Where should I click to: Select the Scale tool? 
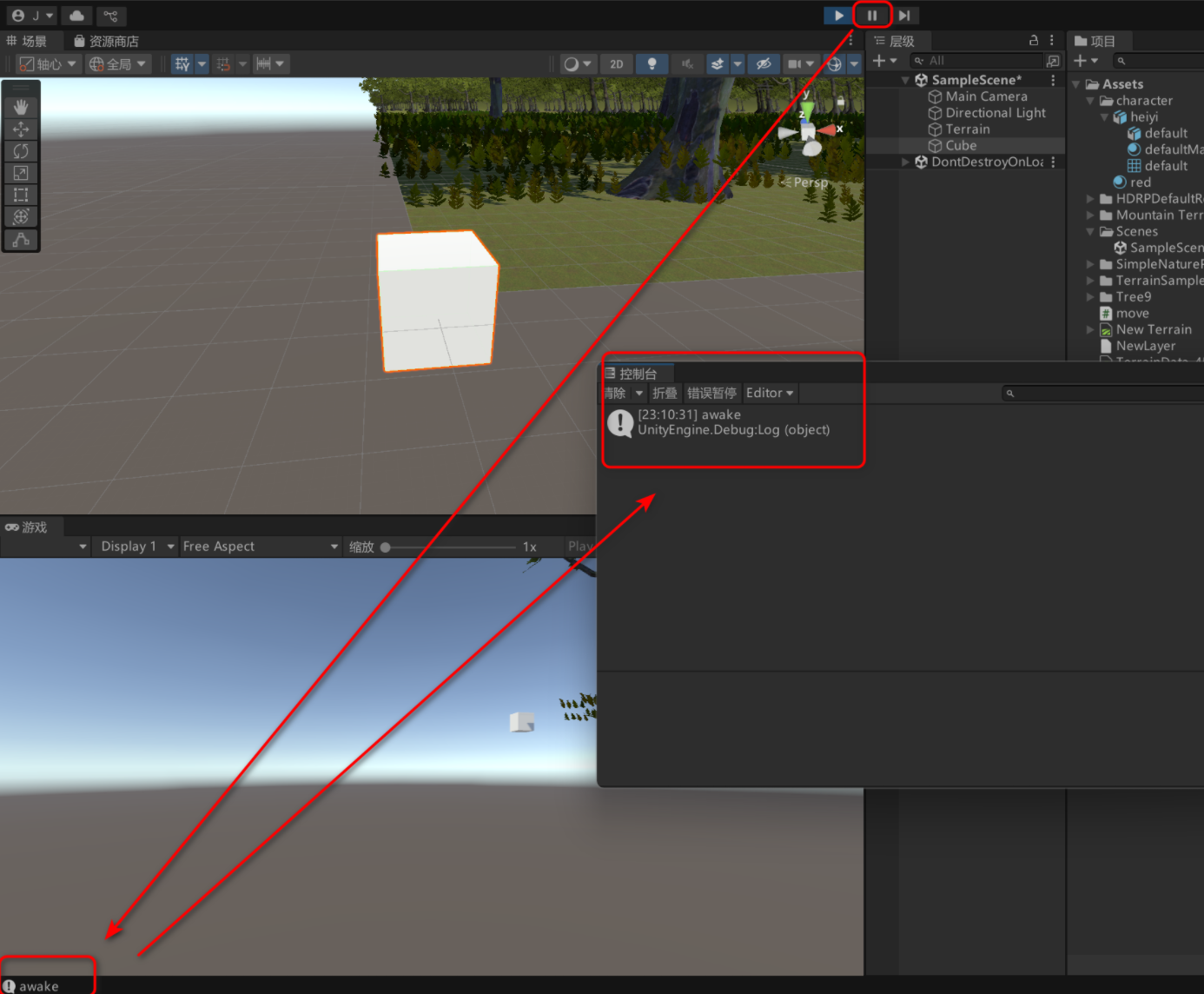(x=21, y=173)
